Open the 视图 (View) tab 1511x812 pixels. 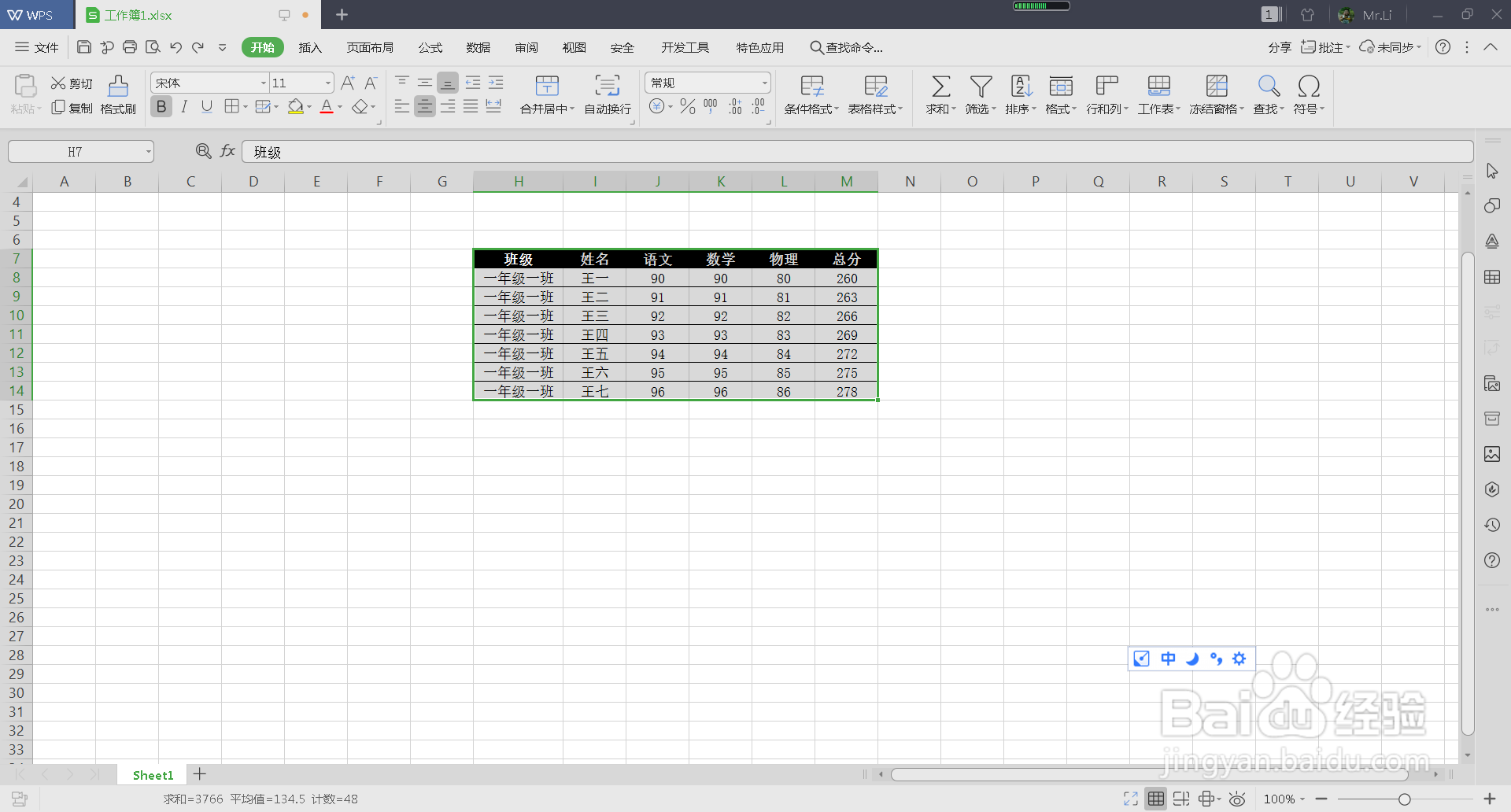(x=574, y=47)
